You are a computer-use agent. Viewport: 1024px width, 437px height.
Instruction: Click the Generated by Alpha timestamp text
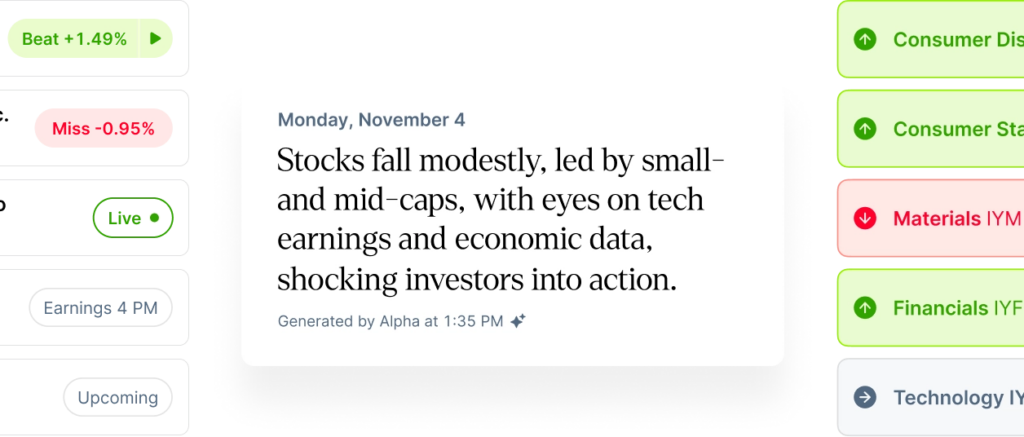(390, 321)
